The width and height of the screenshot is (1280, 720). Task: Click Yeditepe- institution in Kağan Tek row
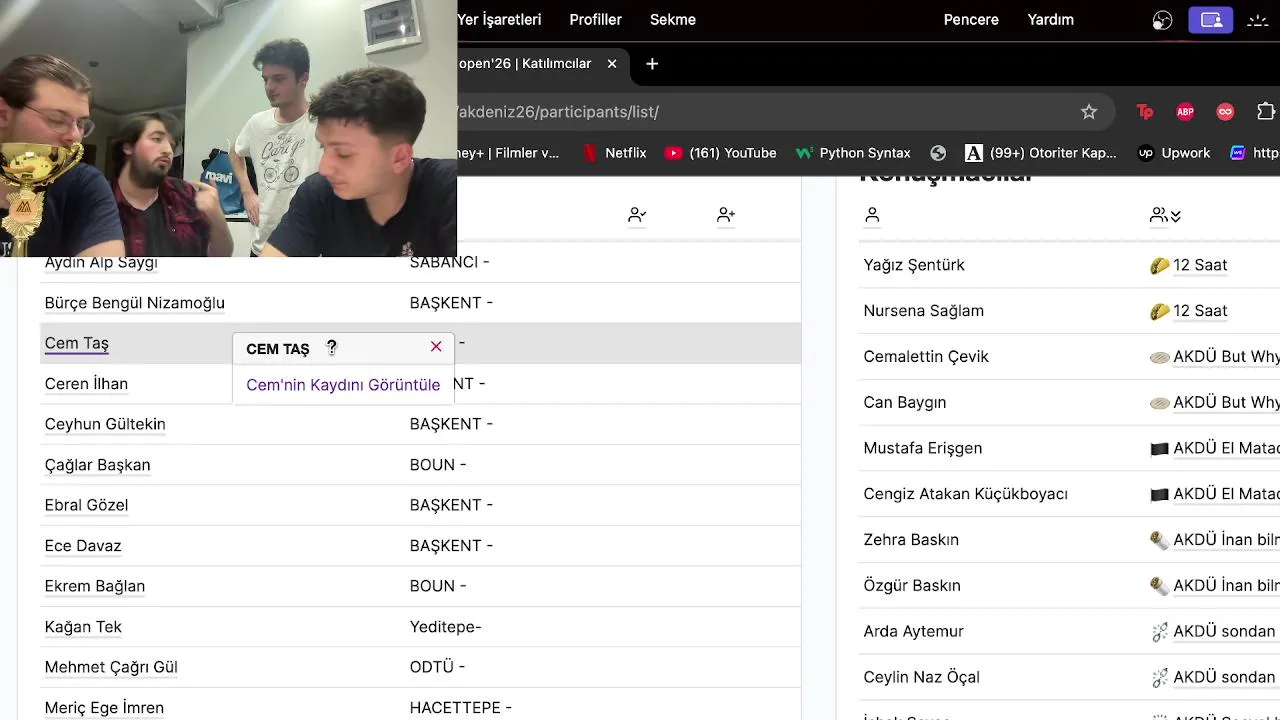click(x=445, y=627)
